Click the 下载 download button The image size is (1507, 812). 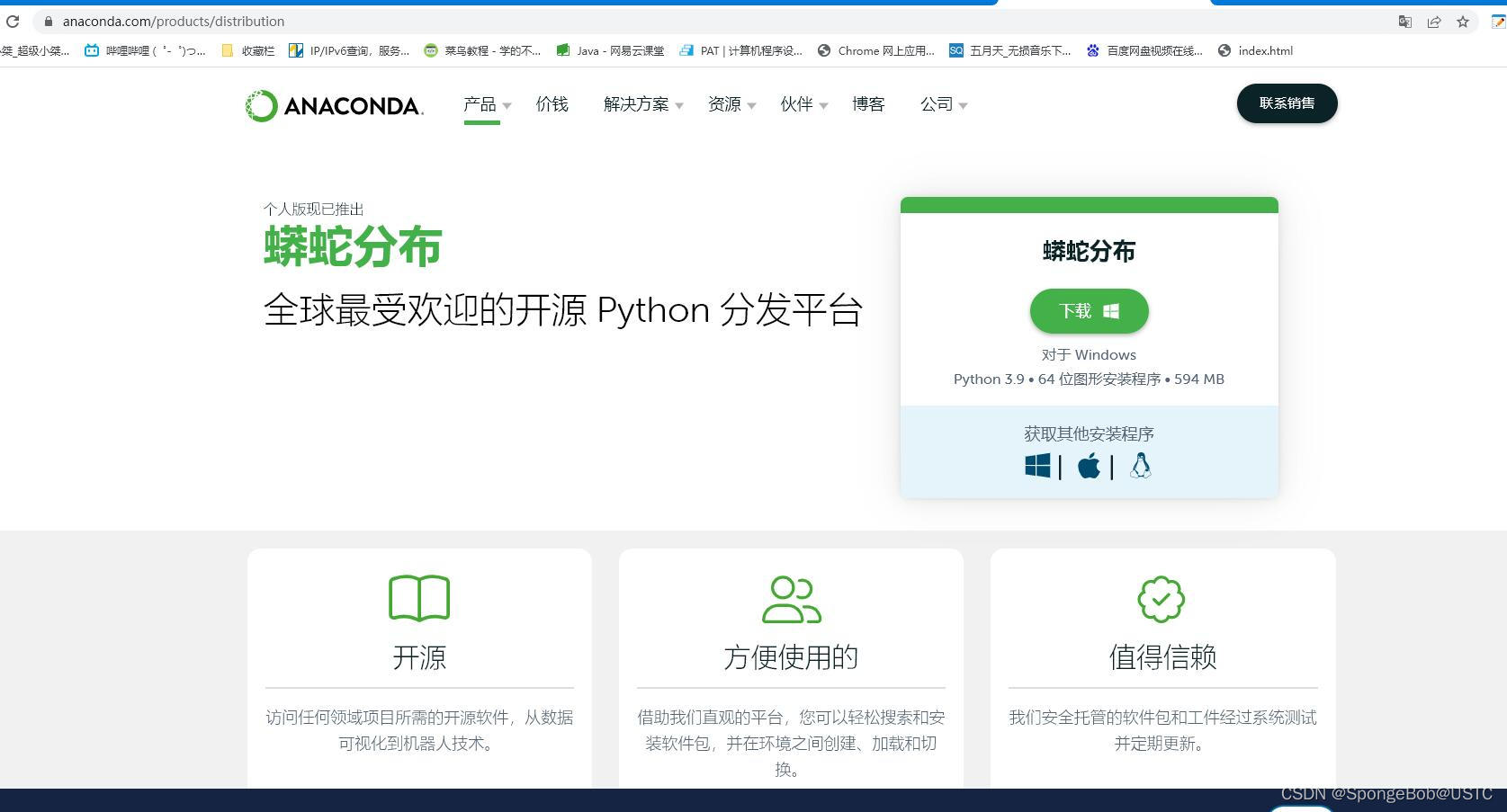pos(1089,311)
